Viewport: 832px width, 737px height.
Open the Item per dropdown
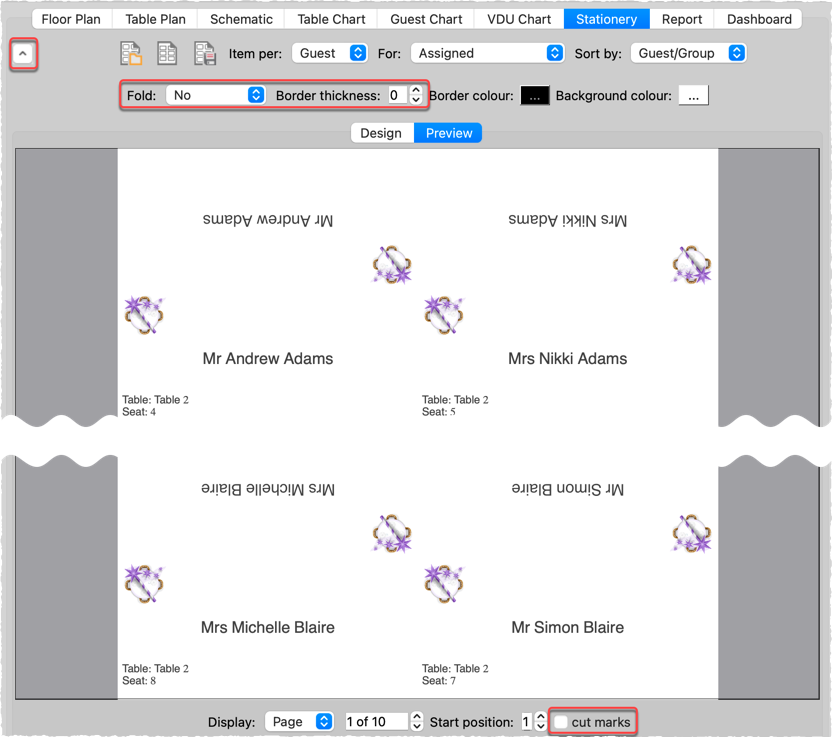tap(330, 53)
